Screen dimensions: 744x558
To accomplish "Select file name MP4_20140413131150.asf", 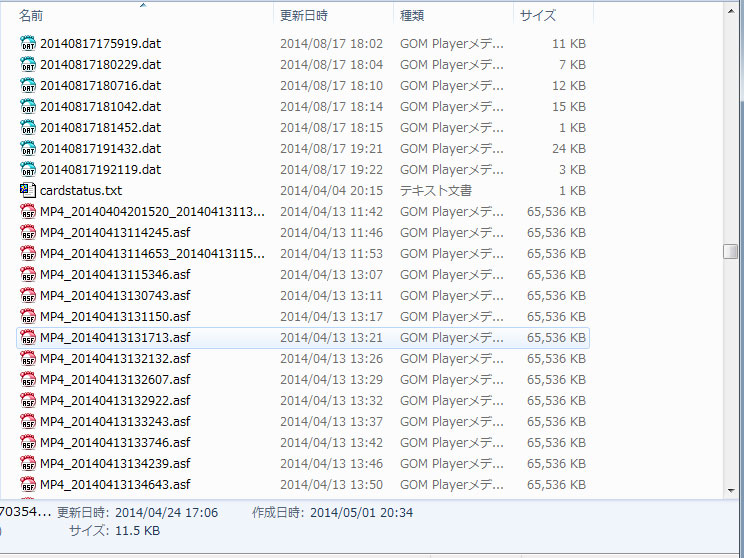I will tap(115, 316).
